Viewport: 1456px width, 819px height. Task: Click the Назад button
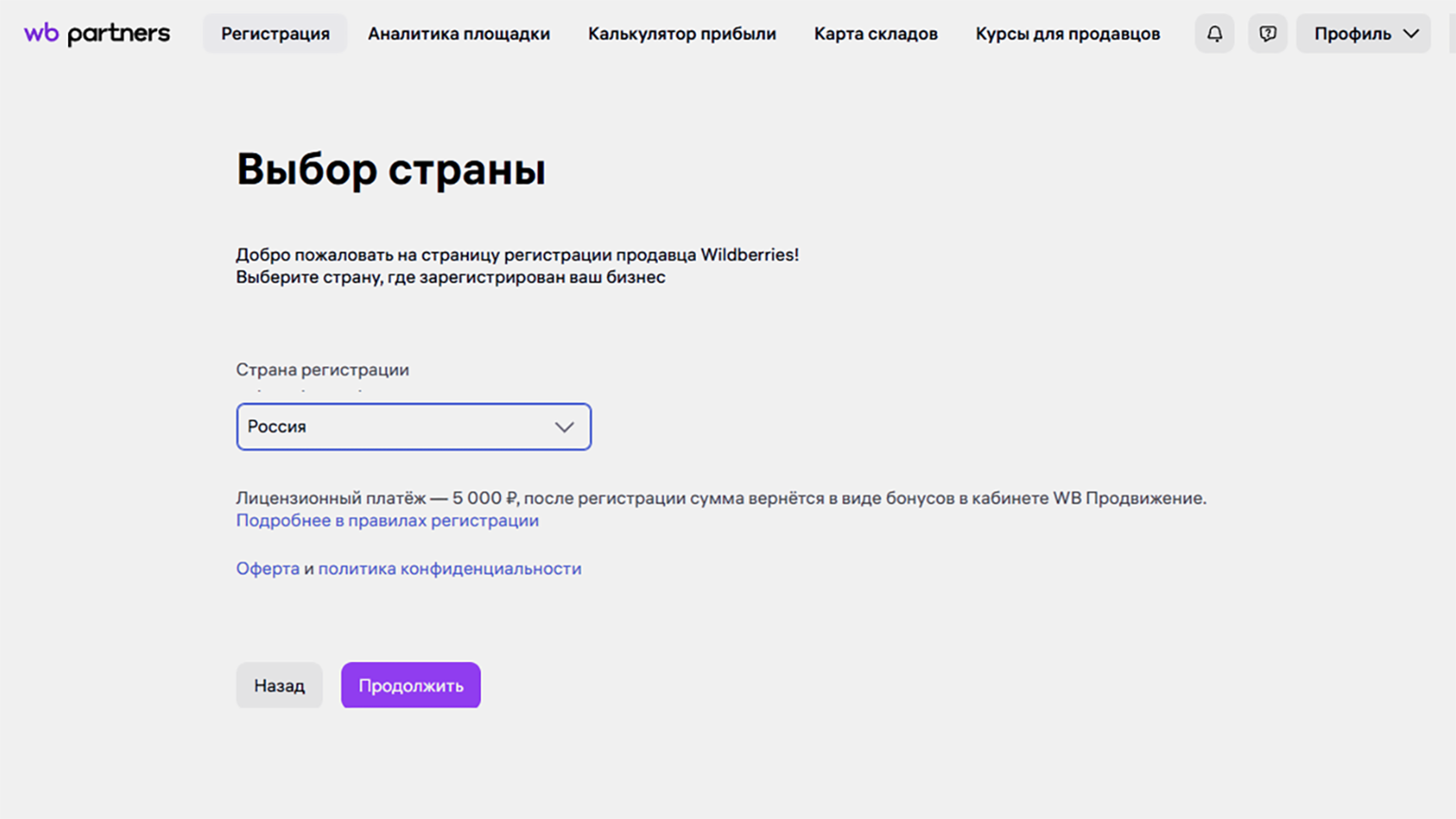pyautogui.click(x=279, y=686)
